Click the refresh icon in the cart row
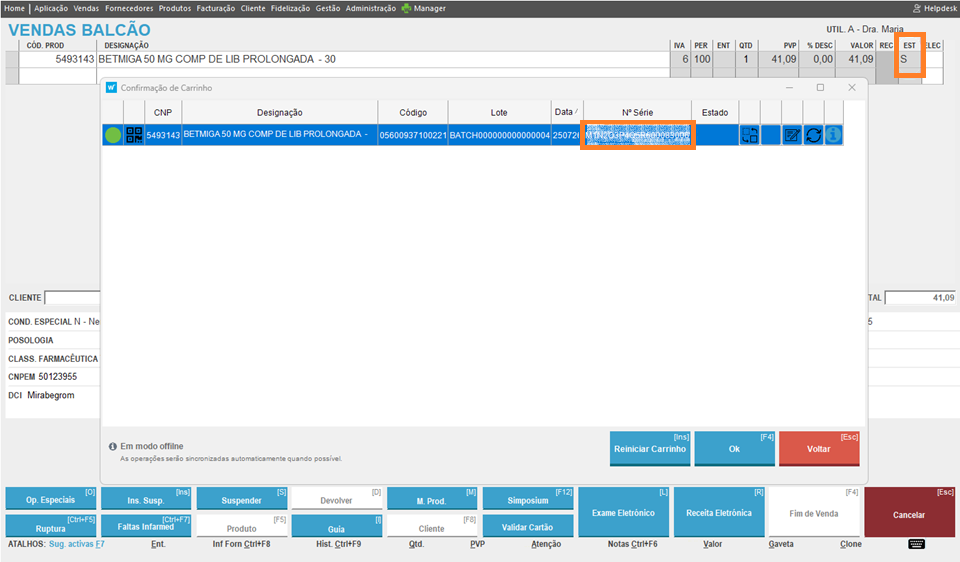 (x=813, y=135)
